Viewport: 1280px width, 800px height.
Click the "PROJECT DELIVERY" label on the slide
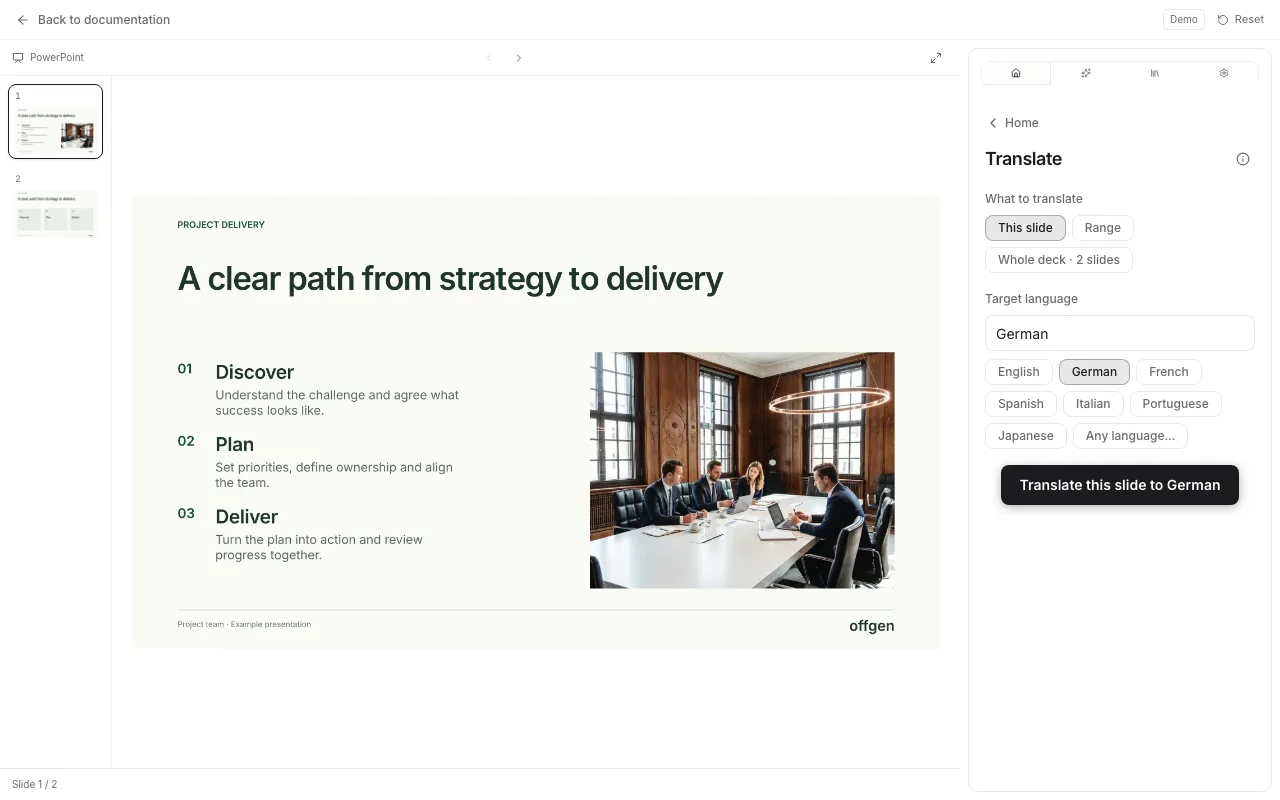221,225
